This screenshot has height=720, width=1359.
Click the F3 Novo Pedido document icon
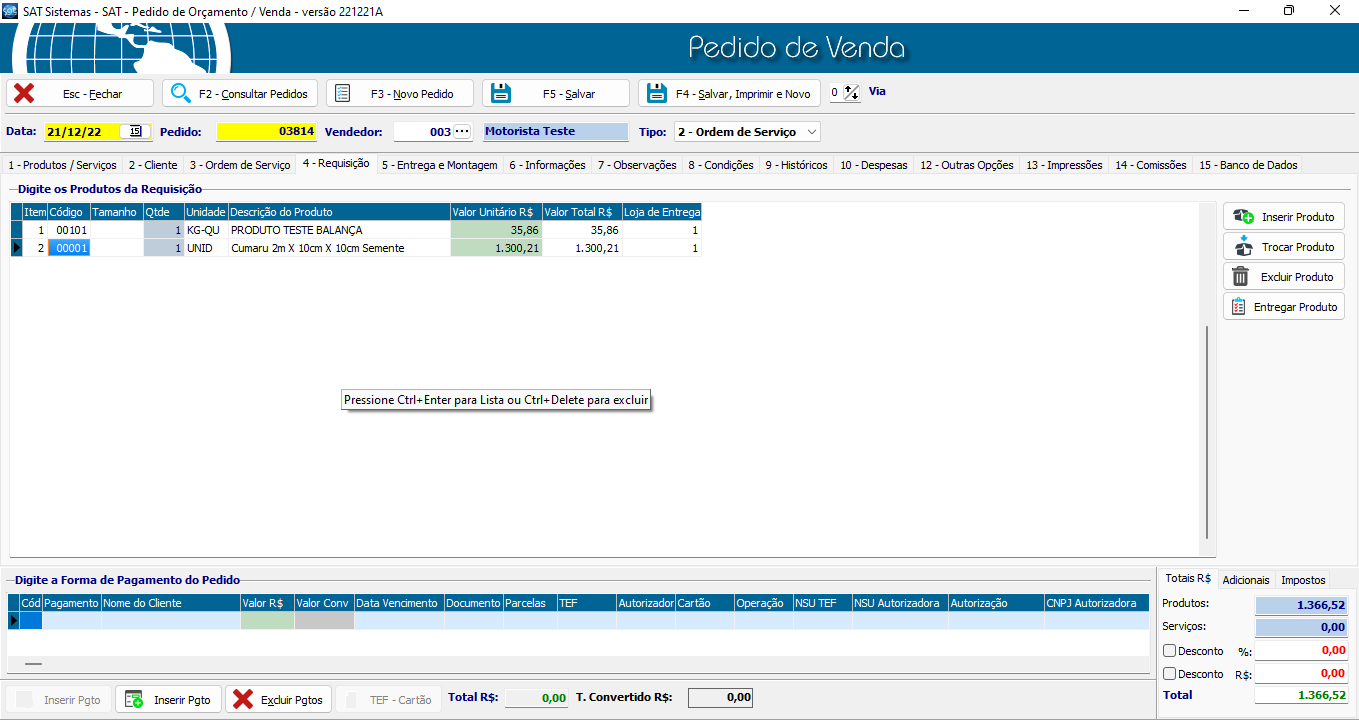[x=343, y=93]
